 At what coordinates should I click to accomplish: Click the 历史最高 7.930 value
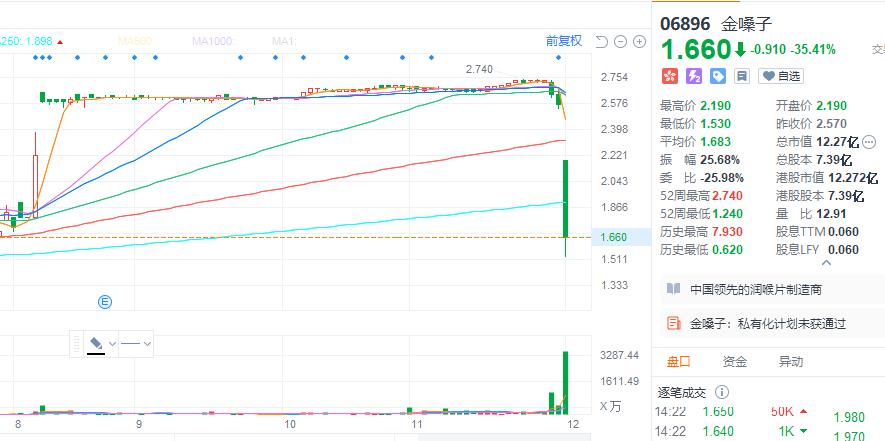coord(728,232)
